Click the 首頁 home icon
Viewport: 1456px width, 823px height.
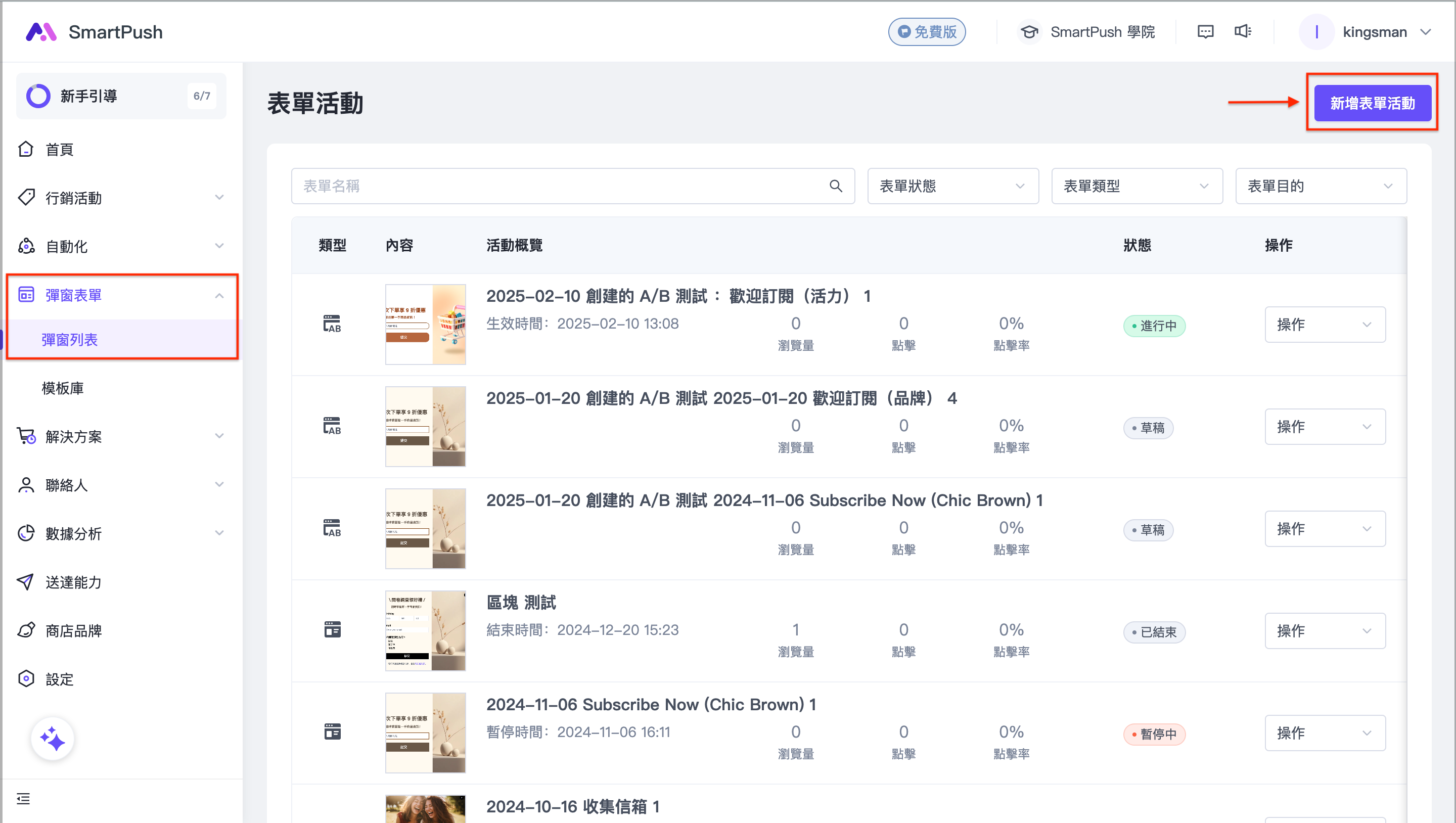coord(26,149)
